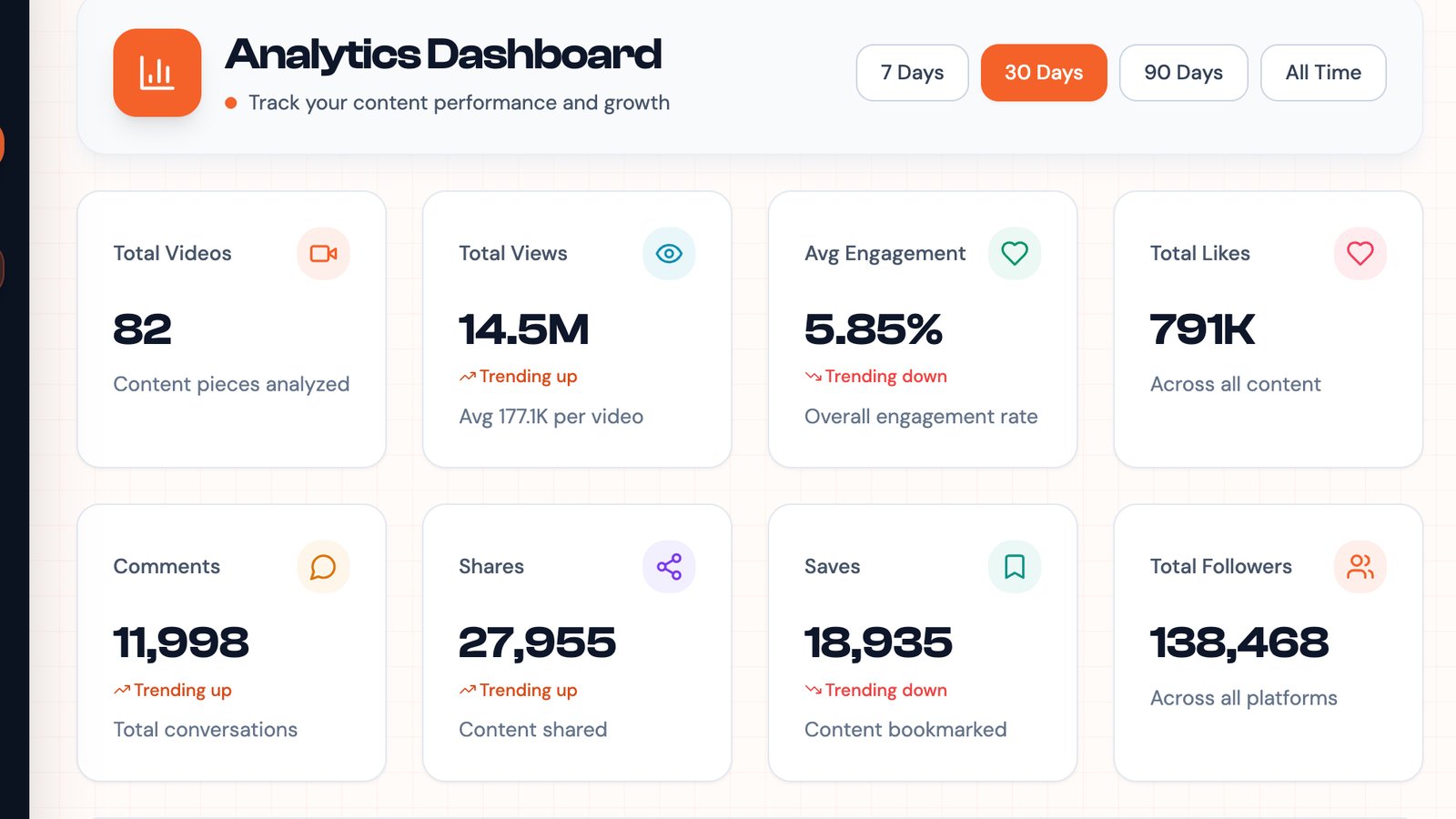Click the Analytics Dashboard heading

(443, 55)
